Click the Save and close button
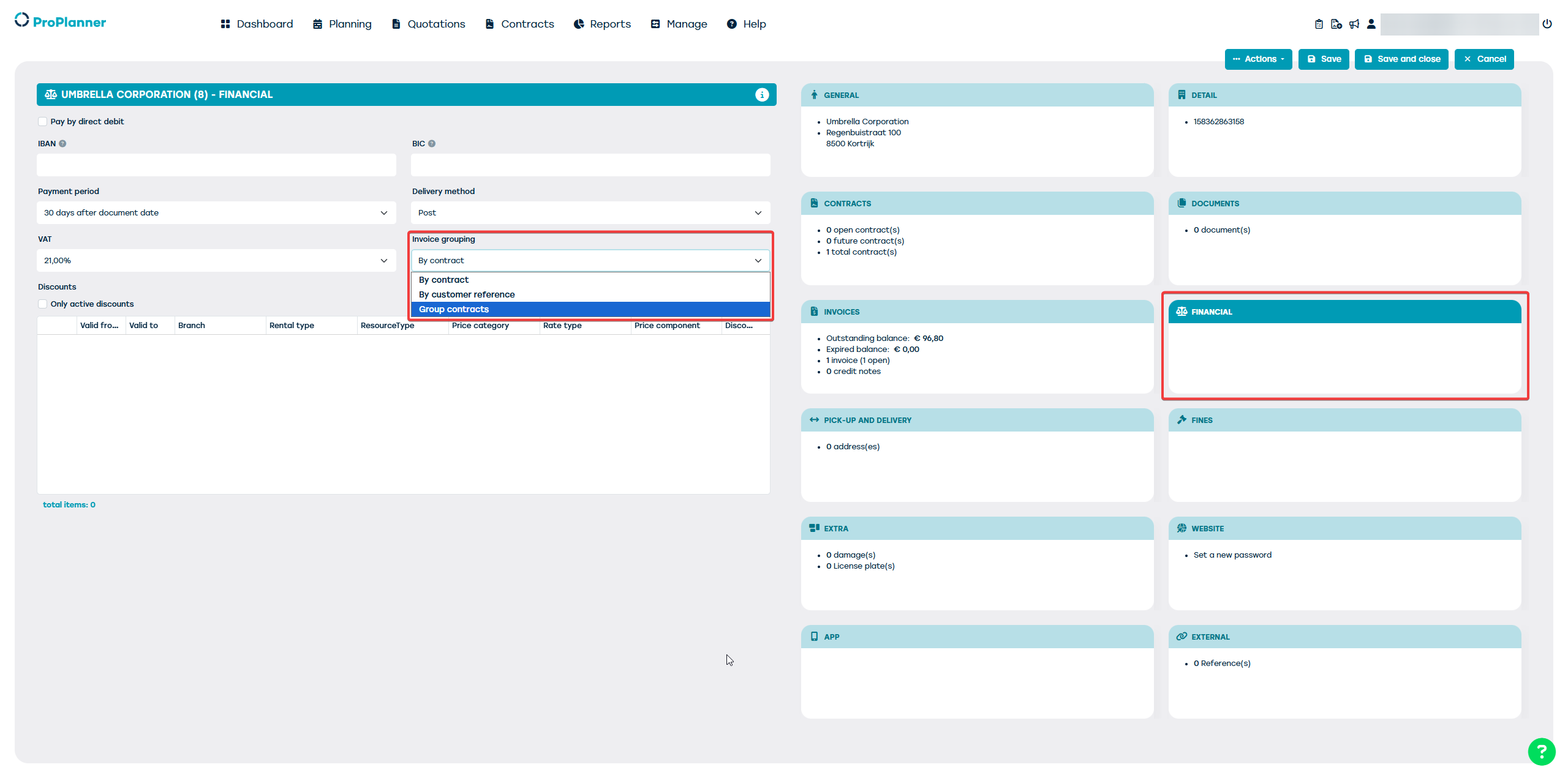The height and width of the screenshot is (778, 1568). click(1401, 59)
